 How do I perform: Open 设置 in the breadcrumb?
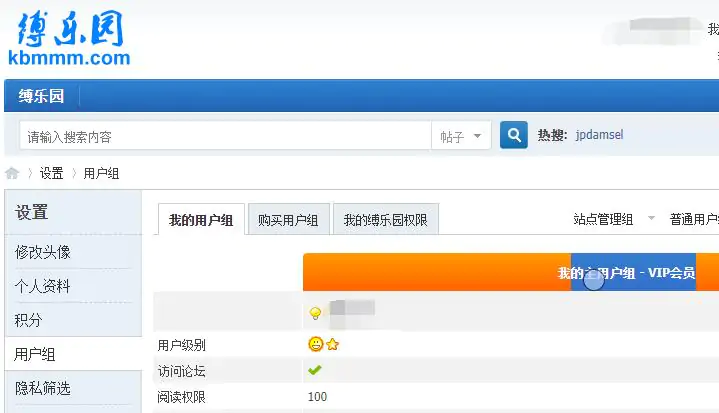(51, 173)
